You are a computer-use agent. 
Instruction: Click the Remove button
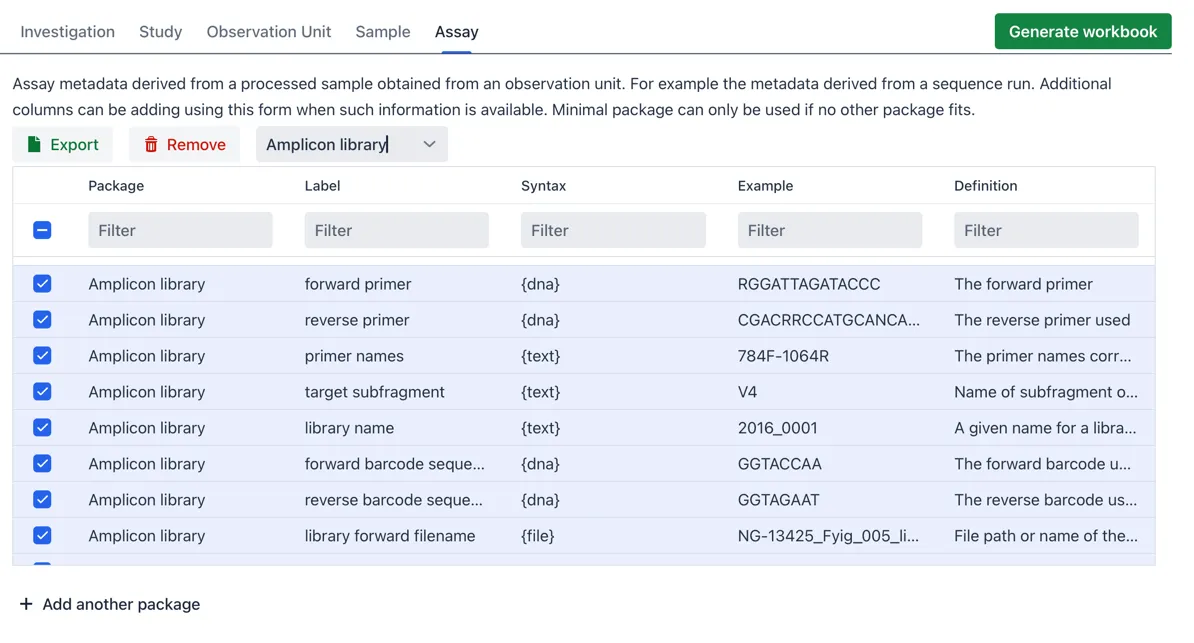point(184,144)
